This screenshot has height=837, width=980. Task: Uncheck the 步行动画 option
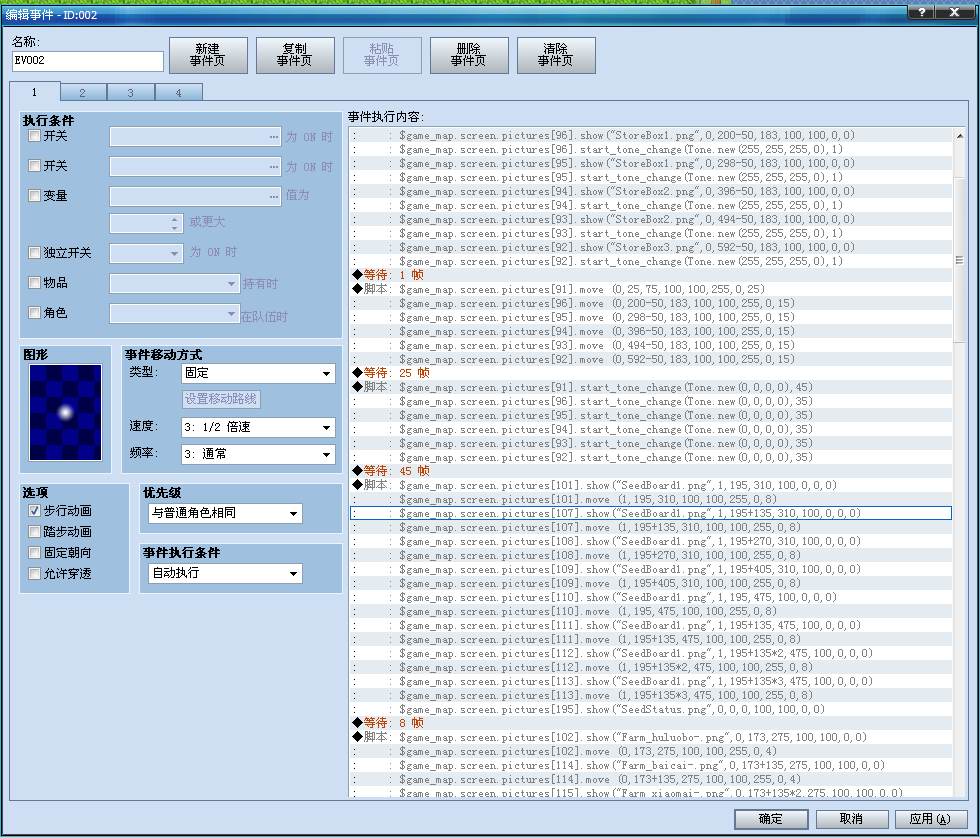pos(35,511)
